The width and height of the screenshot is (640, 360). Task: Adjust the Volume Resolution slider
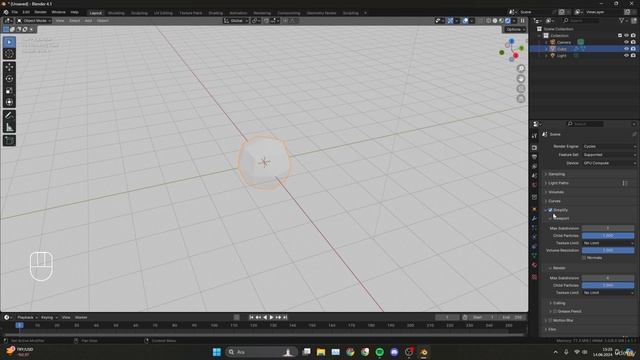coord(608,251)
